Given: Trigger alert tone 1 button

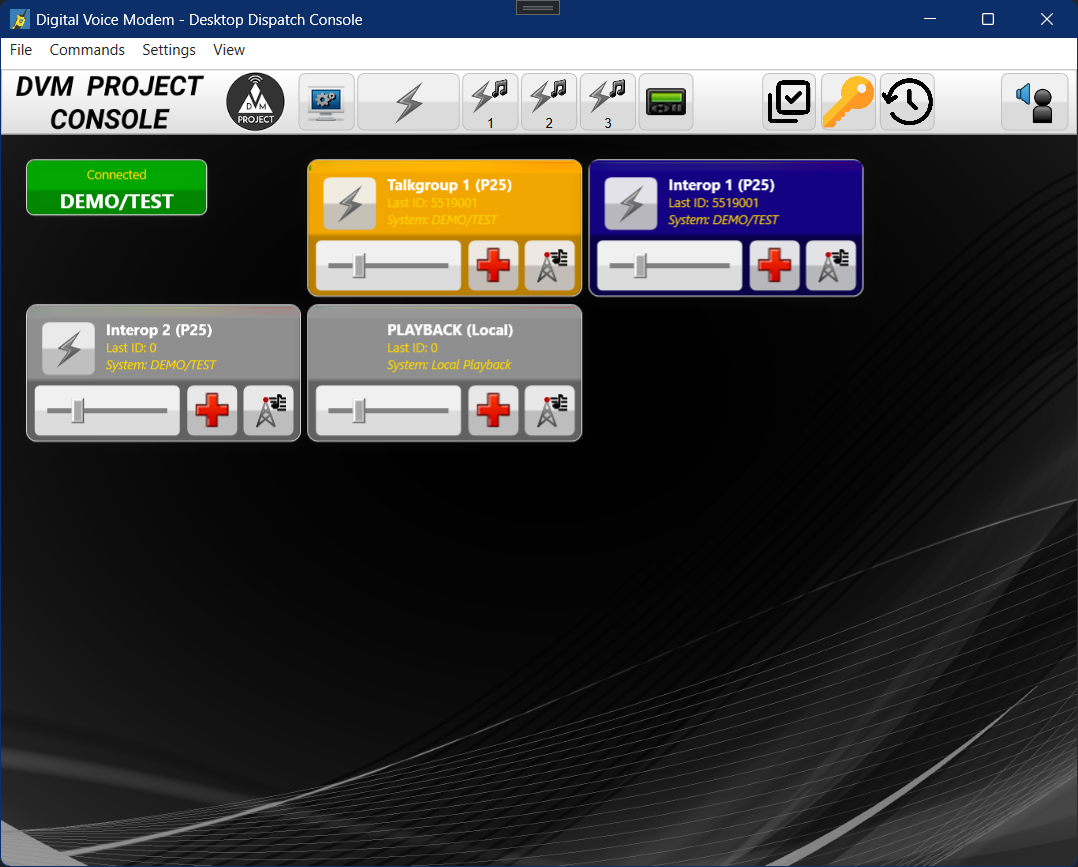Looking at the screenshot, I should coord(490,102).
